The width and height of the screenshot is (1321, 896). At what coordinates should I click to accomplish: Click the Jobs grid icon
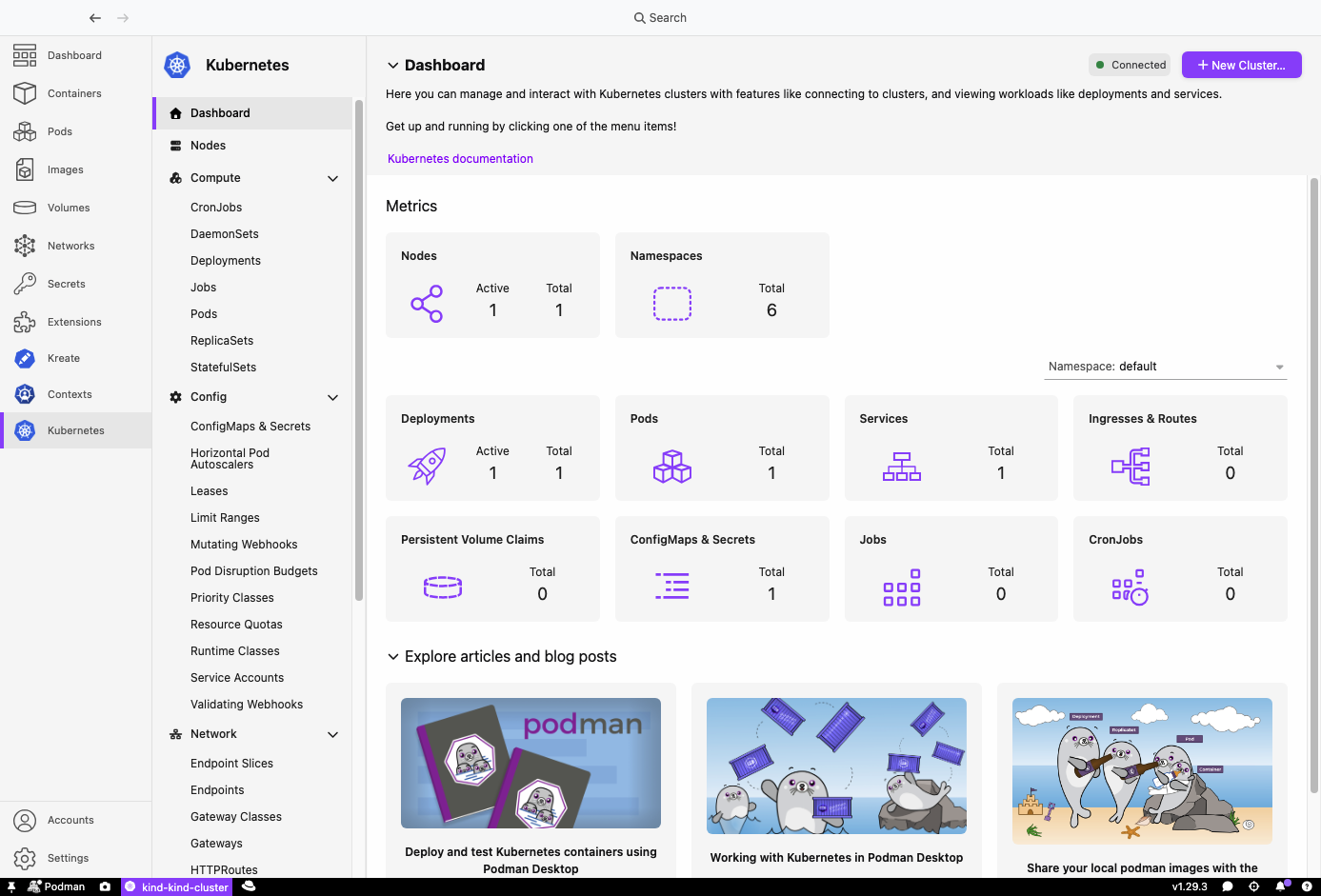click(902, 587)
